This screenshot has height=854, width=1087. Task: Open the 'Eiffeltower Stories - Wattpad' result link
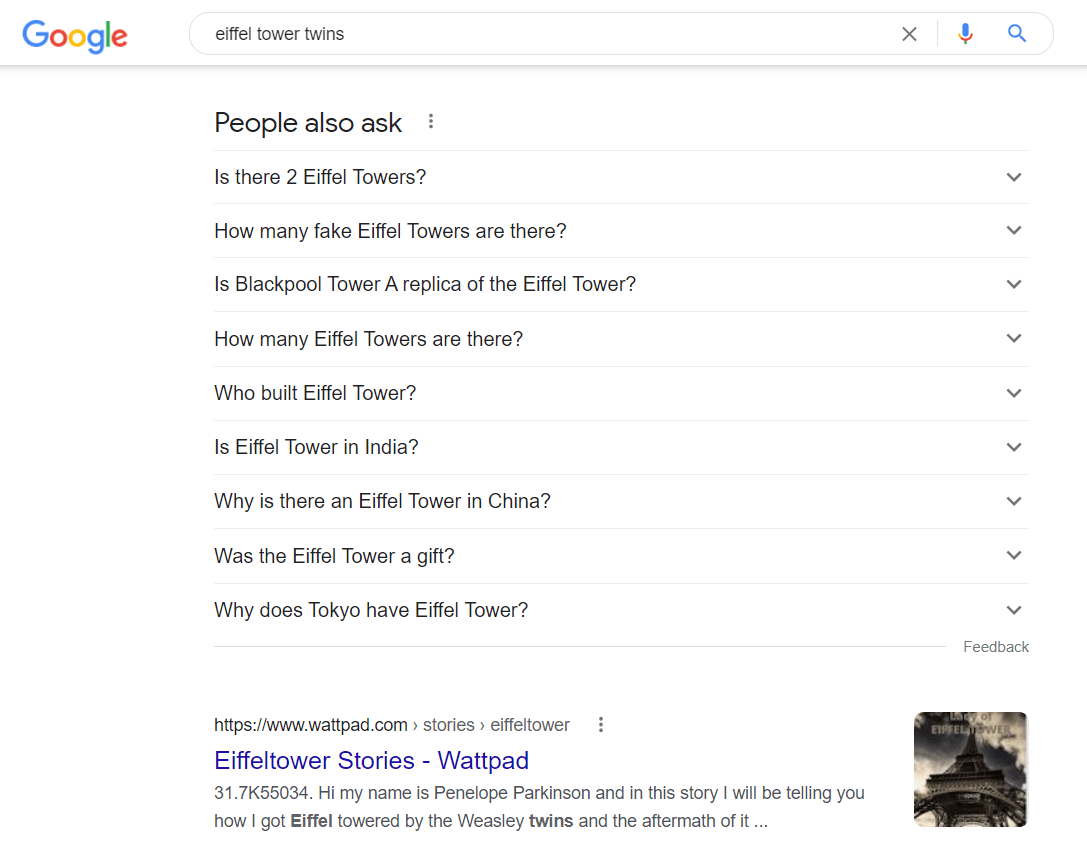click(372, 760)
